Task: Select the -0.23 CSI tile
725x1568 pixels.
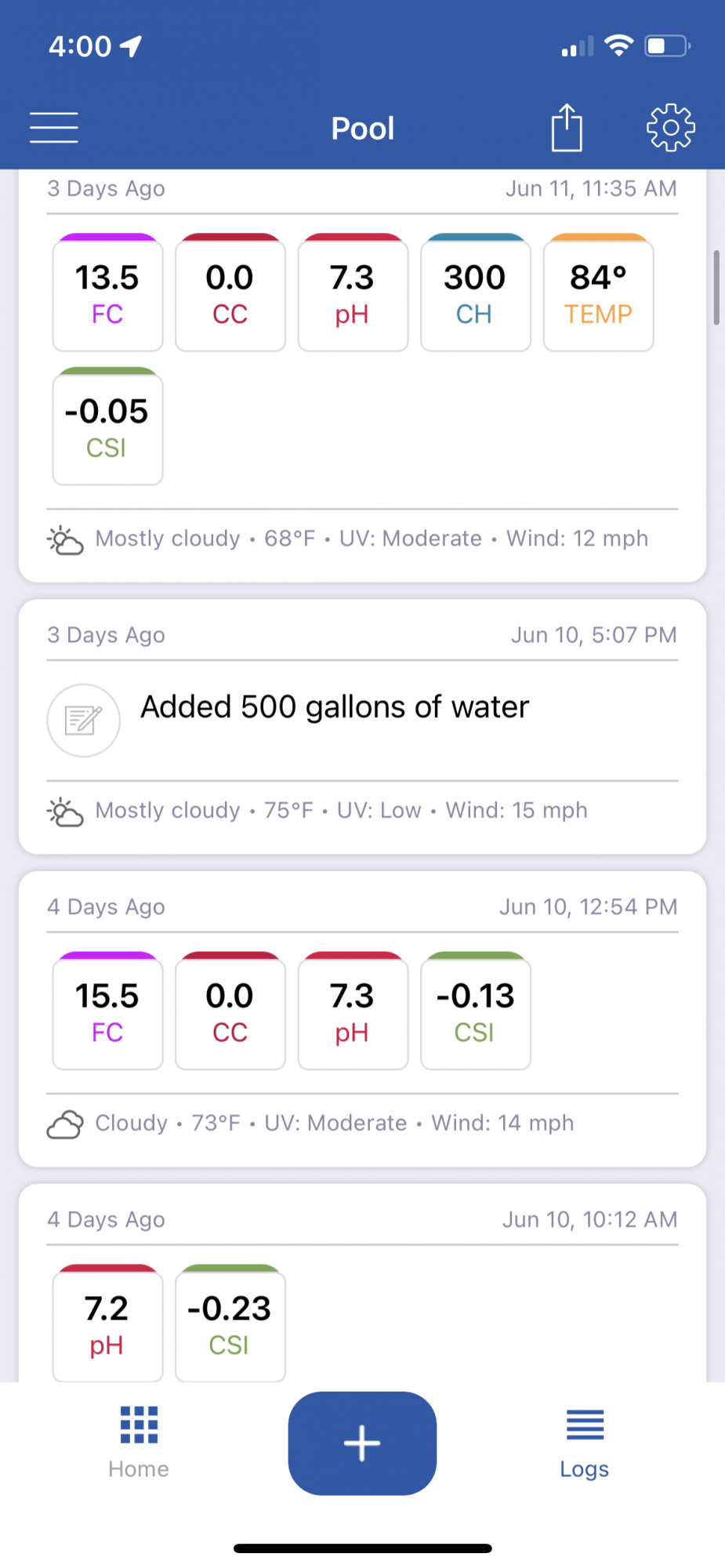Action: pyautogui.click(x=230, y=1323)
